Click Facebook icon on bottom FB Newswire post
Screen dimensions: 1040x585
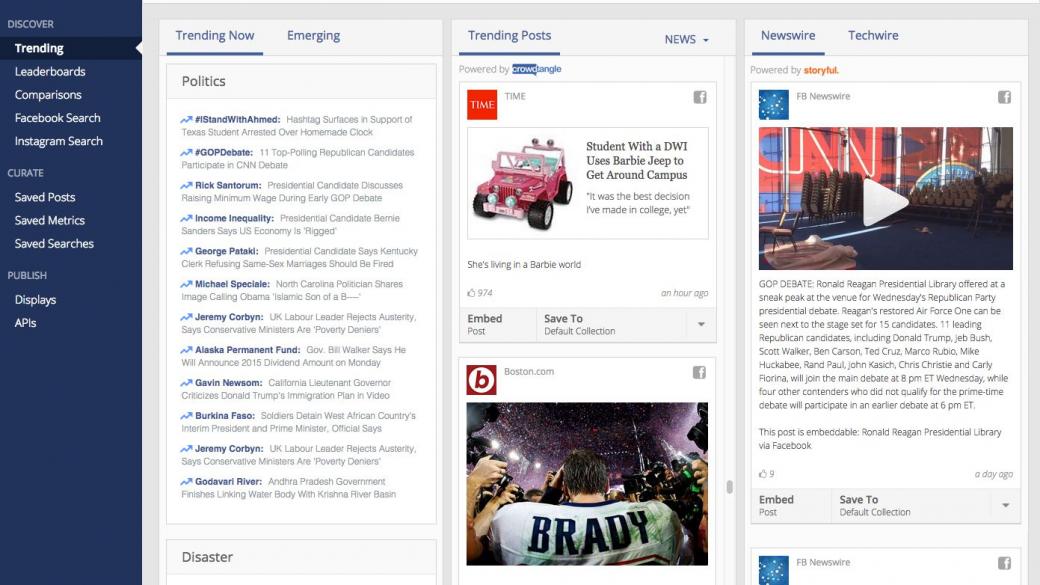click(x=1004, y=563)
